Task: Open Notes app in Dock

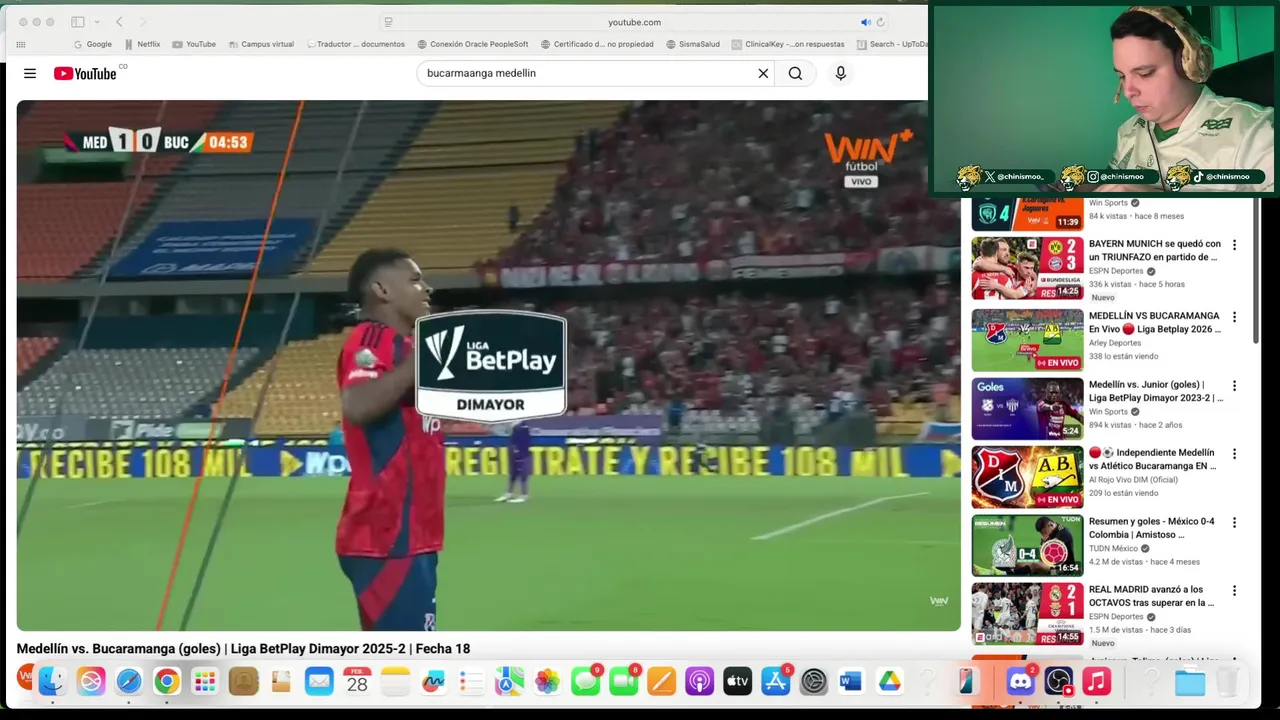Action: point(395,682)
